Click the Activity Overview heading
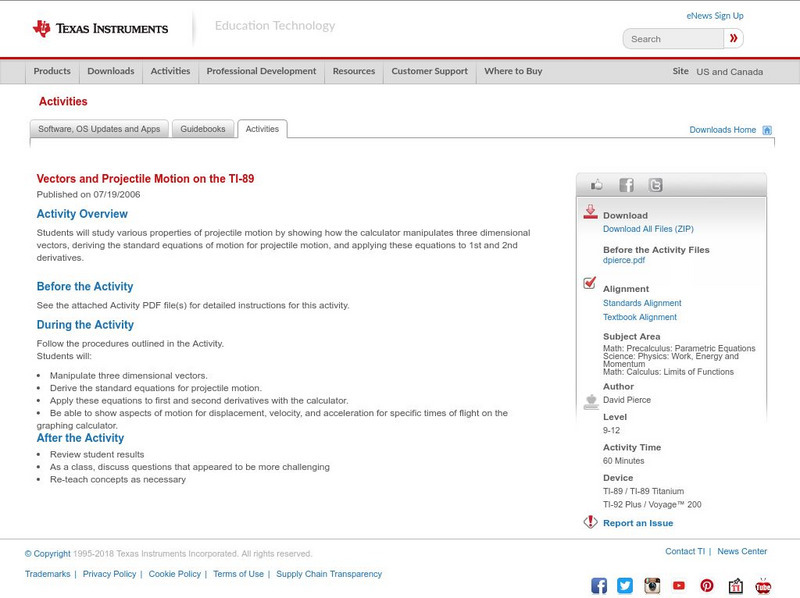Viewport: 800px width, 598px height. point(82,214)
